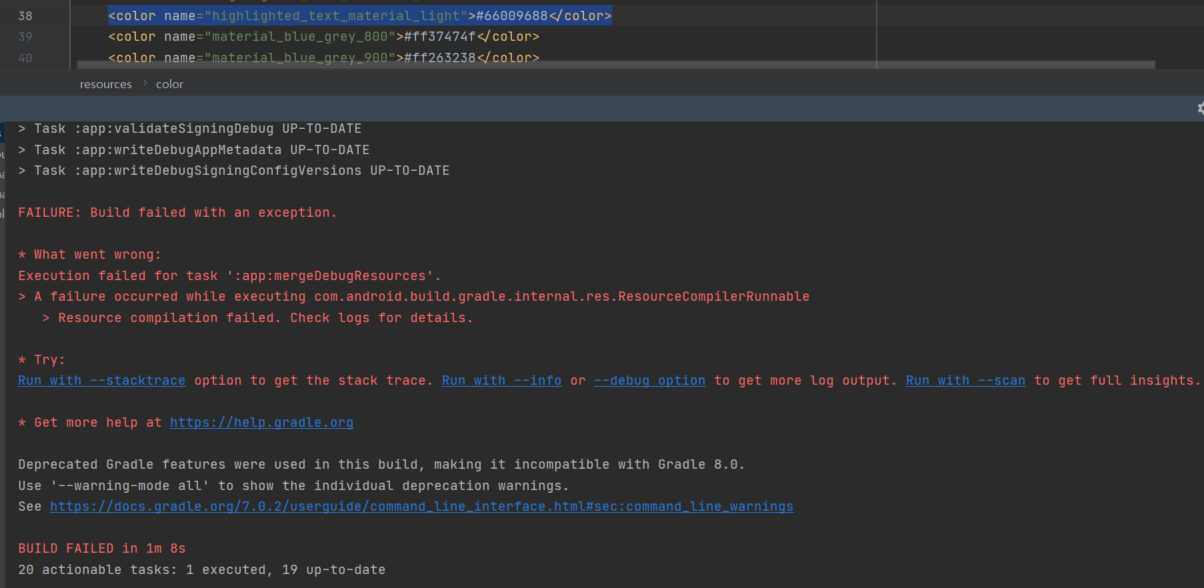This screenshot has width=1204, height=588.
Task: Click the editor's horizontal scrollbar
Action: pyautogui.click(x=600, y=65)
